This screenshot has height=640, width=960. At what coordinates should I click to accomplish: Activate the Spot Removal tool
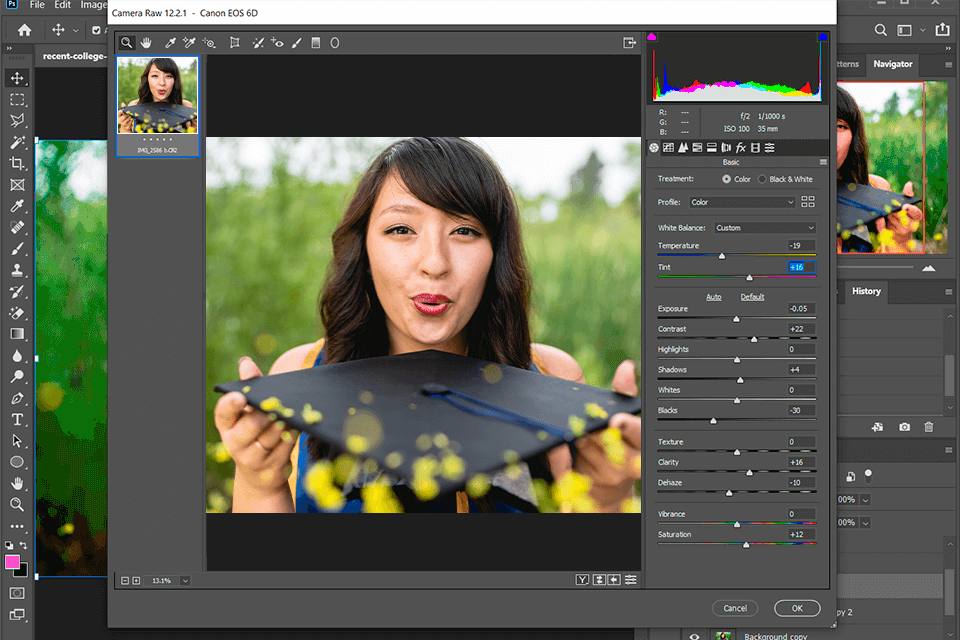pos(259,42)
